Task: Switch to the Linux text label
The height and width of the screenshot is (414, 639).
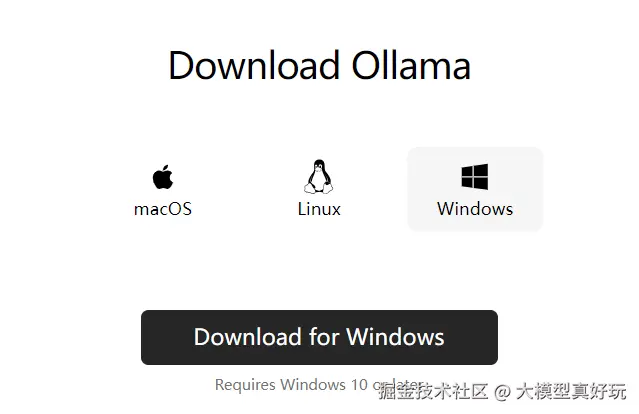Action: click(x=319, y=209)
